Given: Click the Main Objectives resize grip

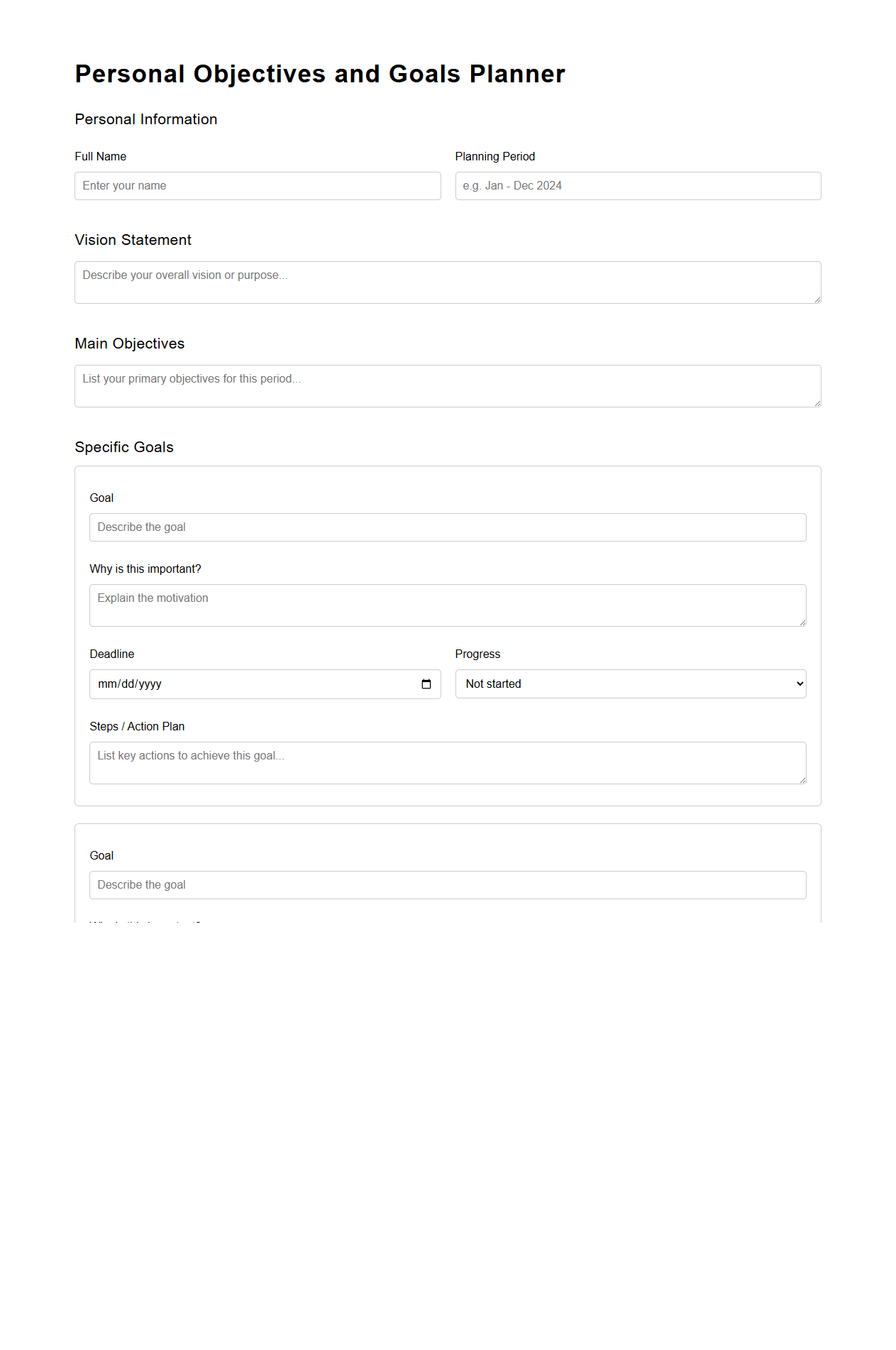Looking at the screenshot, I should tap(817, 404).
